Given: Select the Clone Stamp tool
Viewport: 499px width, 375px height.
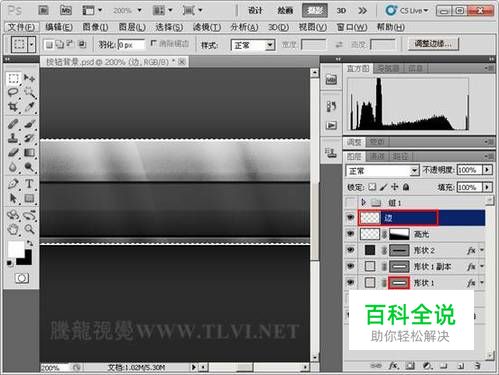Looking at the screenshot, I should (x=13, y=138).
